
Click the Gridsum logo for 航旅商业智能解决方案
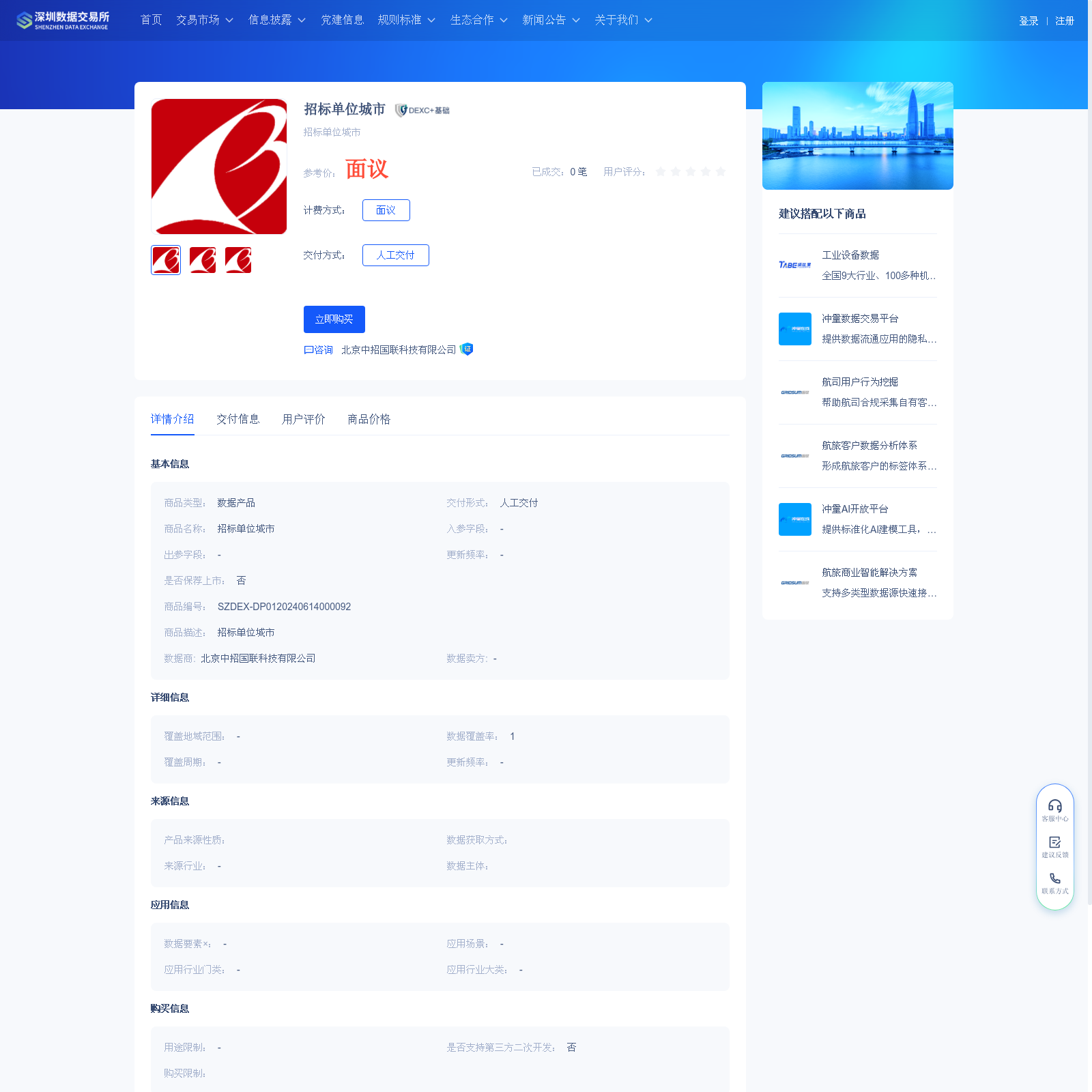[x=795, y=583]
